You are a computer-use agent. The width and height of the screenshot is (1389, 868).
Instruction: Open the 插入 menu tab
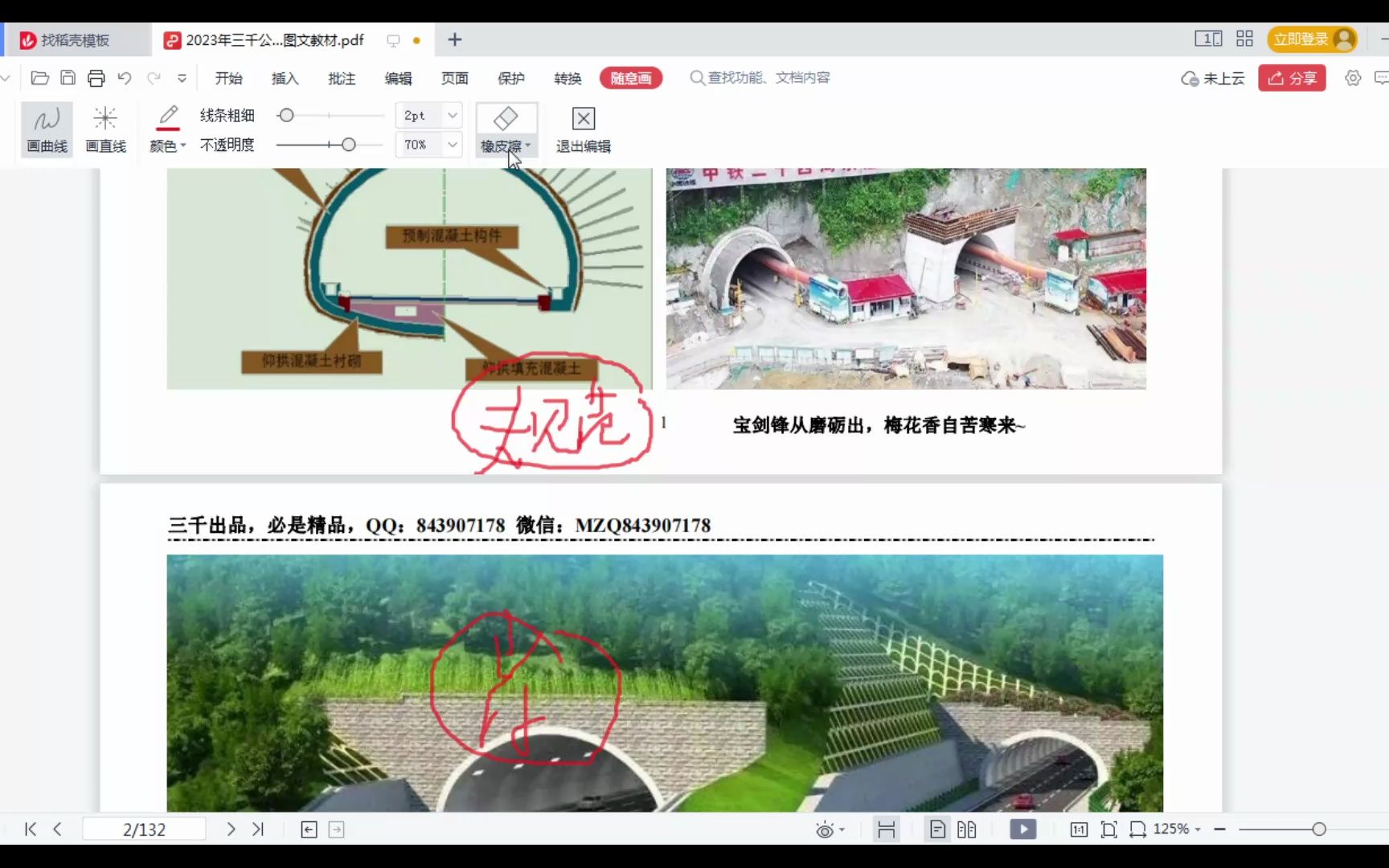click(285, 78)
